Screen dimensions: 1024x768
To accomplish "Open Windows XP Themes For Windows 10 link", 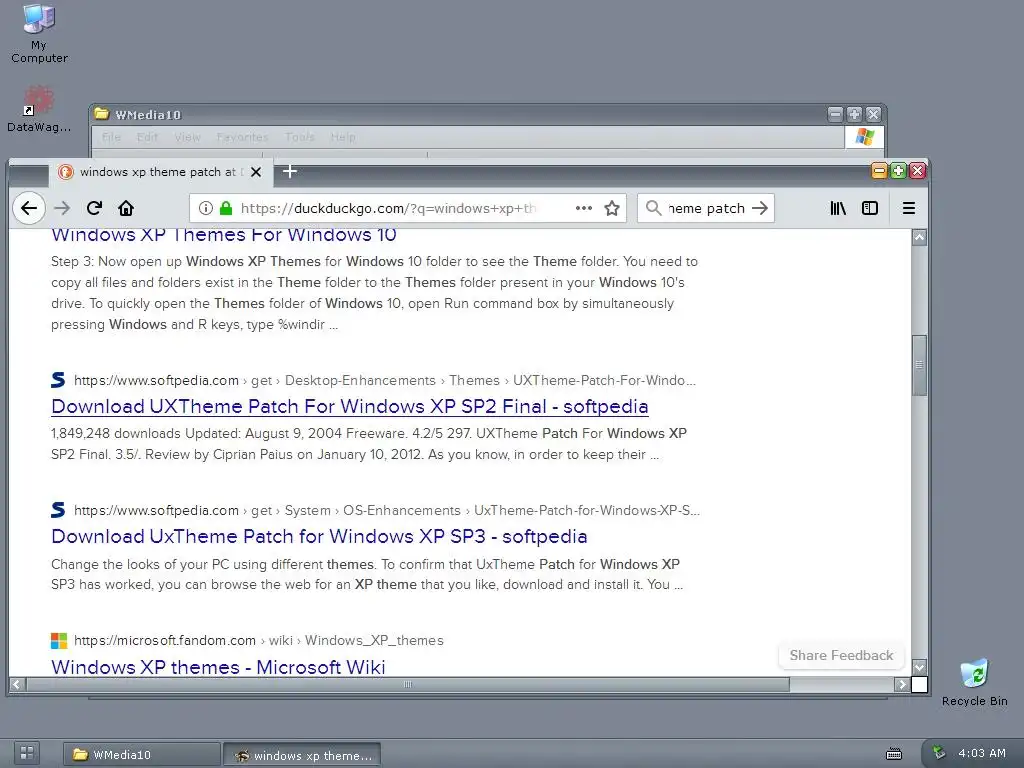I will (223, 235).
